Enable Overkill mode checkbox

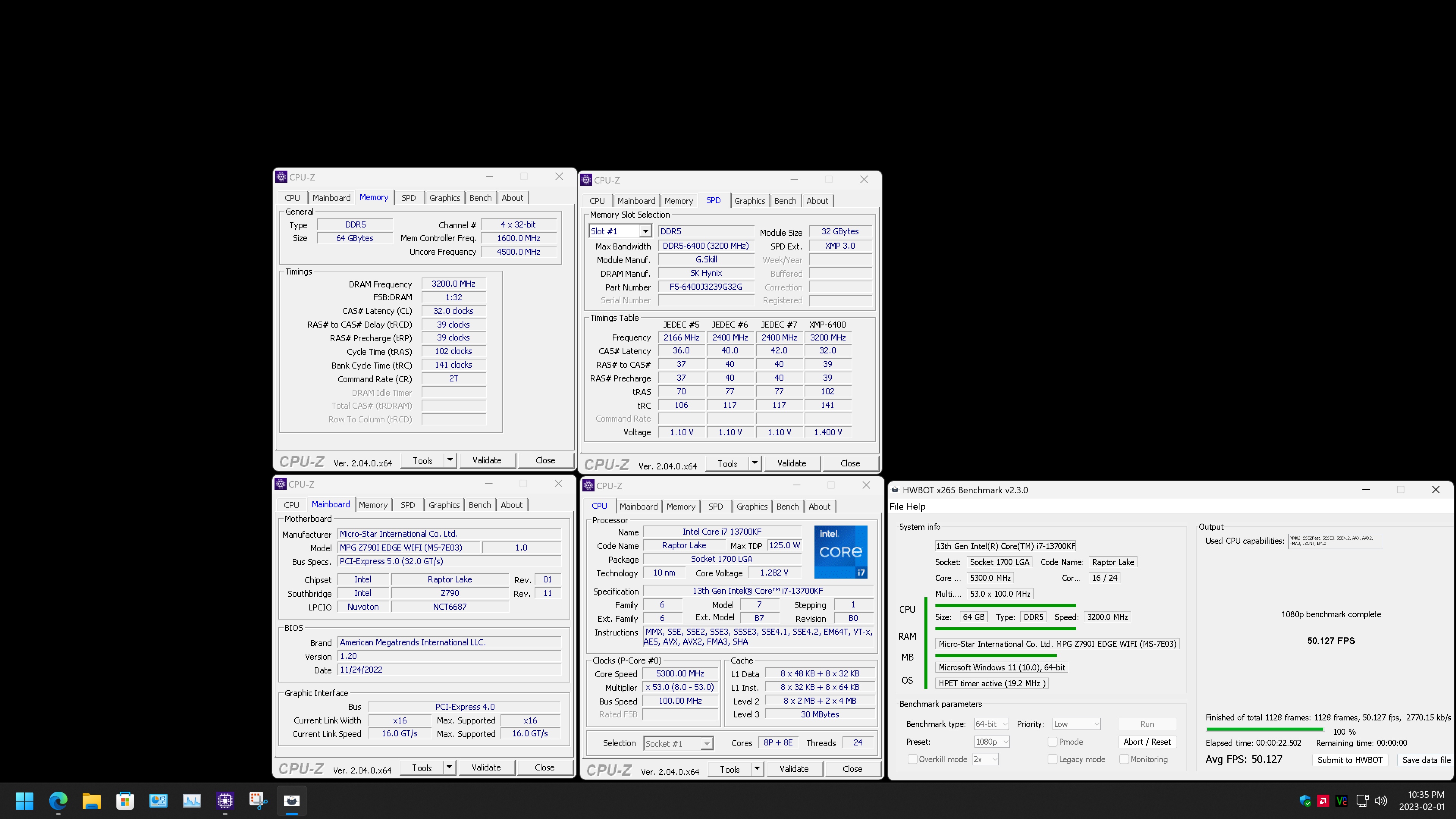point(912,759)
